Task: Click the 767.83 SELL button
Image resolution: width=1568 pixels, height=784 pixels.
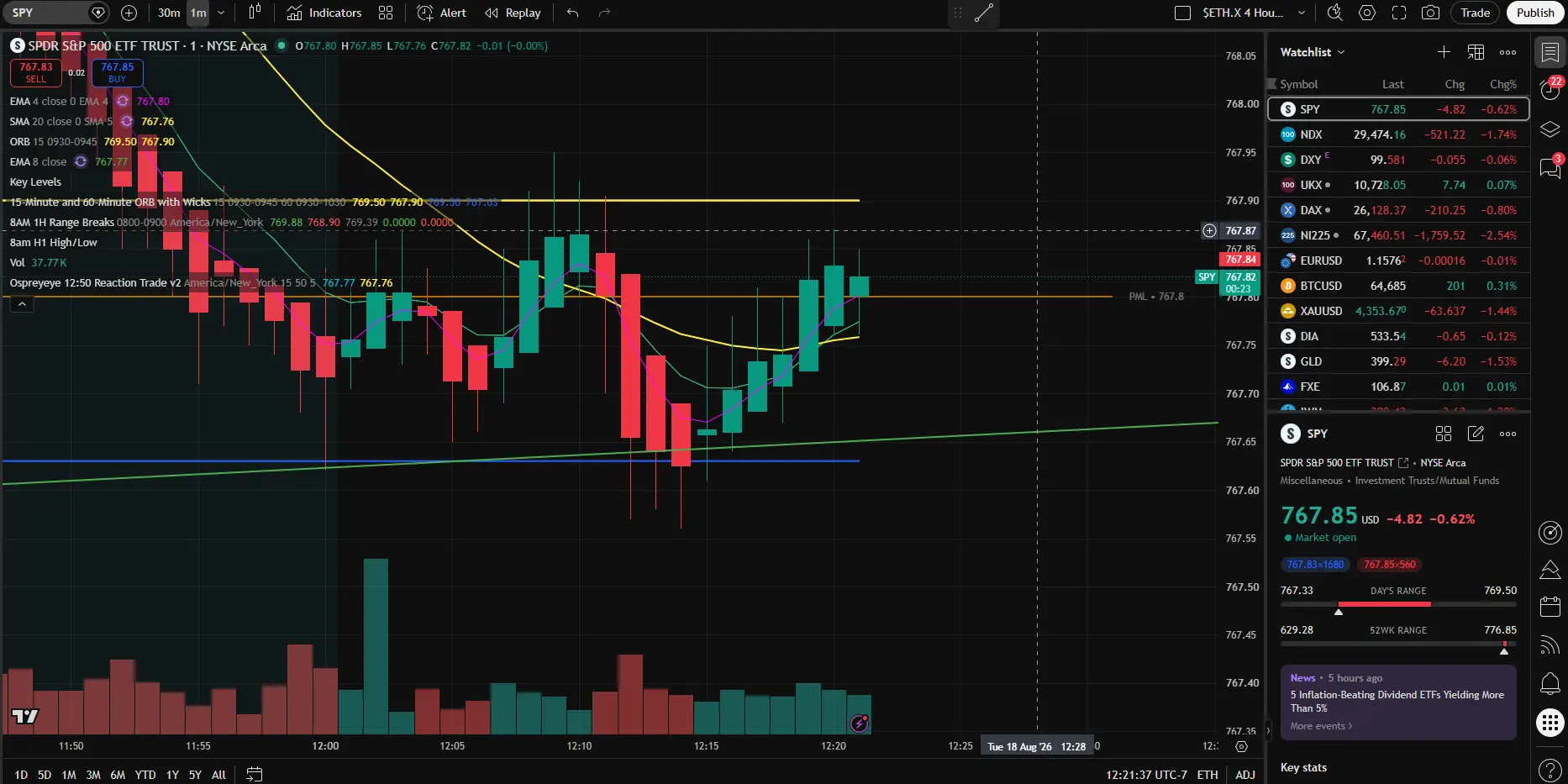Action: [36, 72]
